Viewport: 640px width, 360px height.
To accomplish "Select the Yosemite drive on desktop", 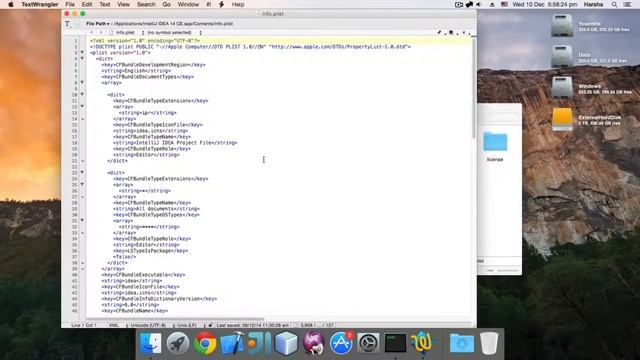I will (562, 25).
